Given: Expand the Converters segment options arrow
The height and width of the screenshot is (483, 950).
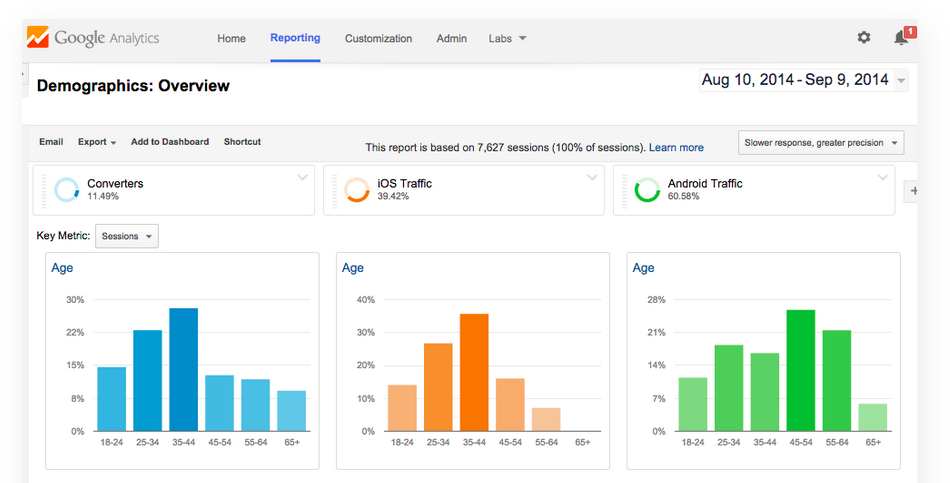Looking at the screenshot, I should pyautogui.click(x=302, y=178).
